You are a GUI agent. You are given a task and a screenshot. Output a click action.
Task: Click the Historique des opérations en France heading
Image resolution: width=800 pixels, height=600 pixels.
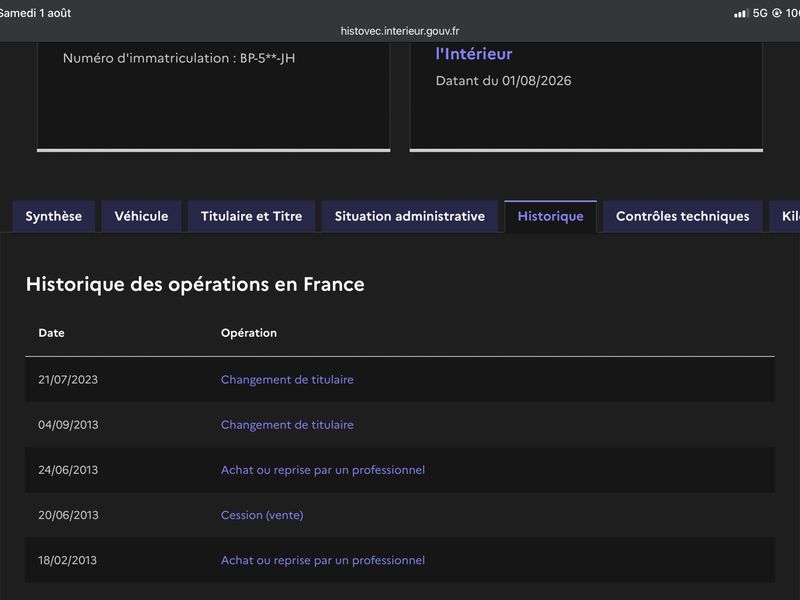click(x=195, y=285)
